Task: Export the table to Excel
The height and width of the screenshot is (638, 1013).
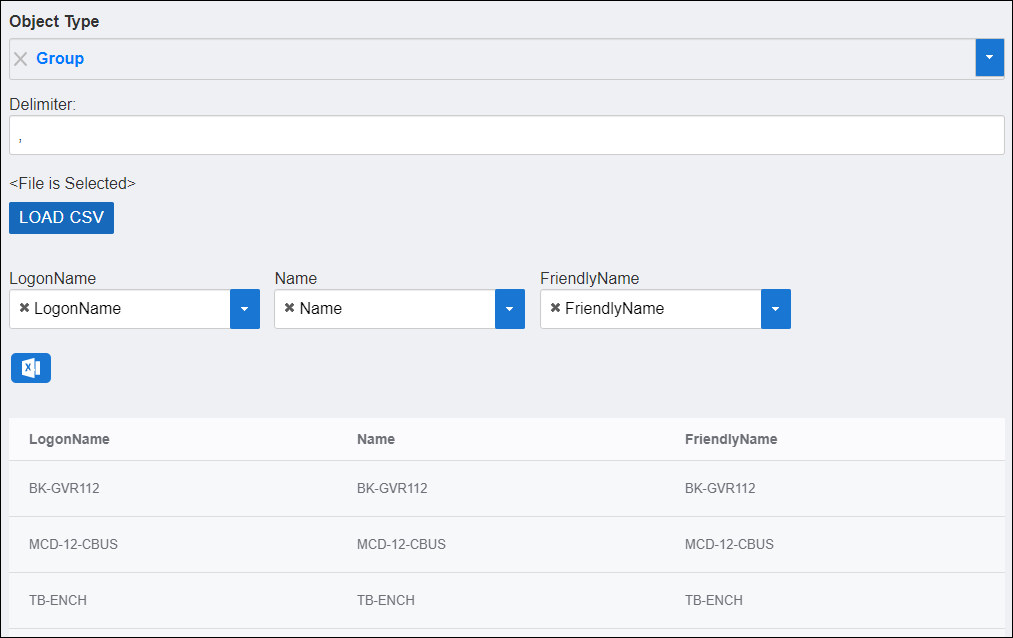Action: click(31, 368)
